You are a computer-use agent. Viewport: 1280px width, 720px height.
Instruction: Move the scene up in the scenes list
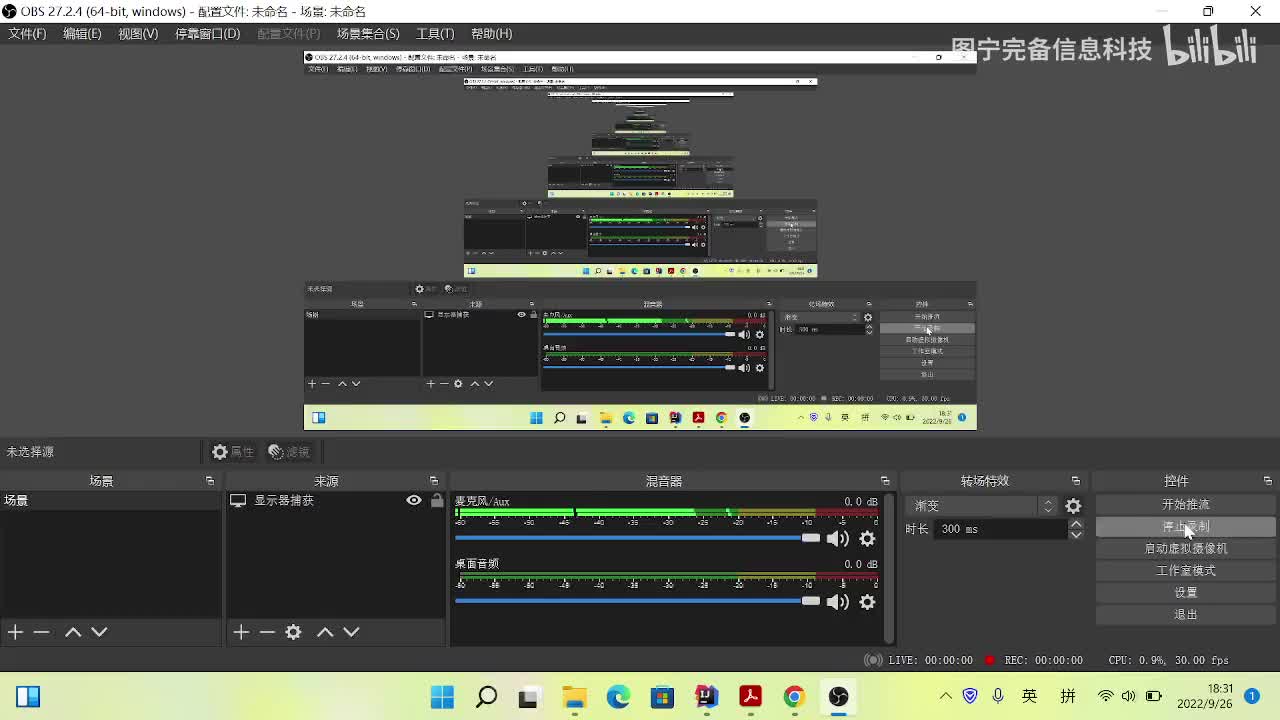pos(73,632)
